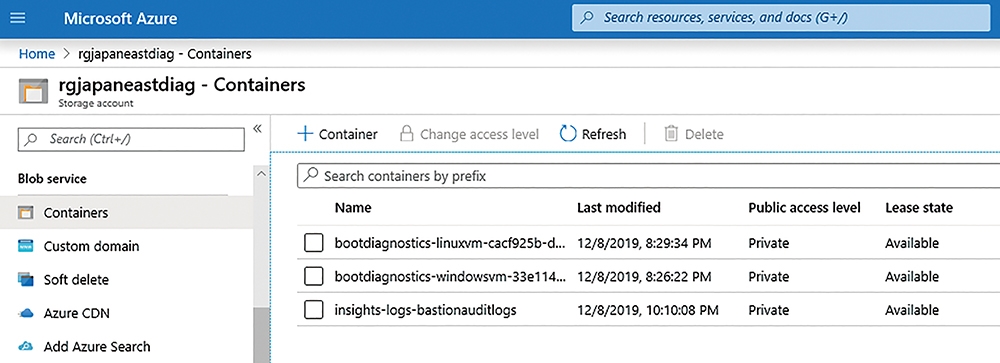Go to Home breadcrumb link
1000x363 pixels.
pos(36,54)
